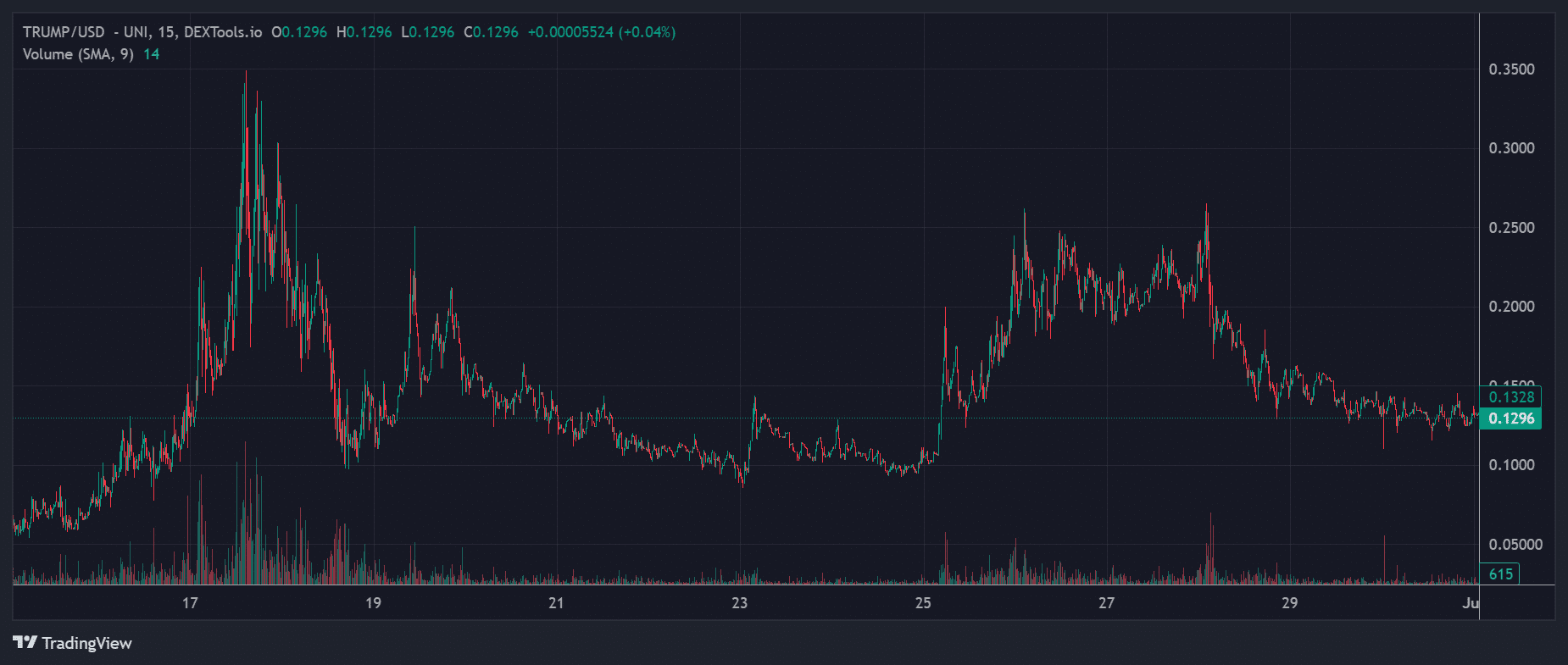1568x665 pixels.
Task: Click the volume label 615
Action: [x=1500, y=574]
